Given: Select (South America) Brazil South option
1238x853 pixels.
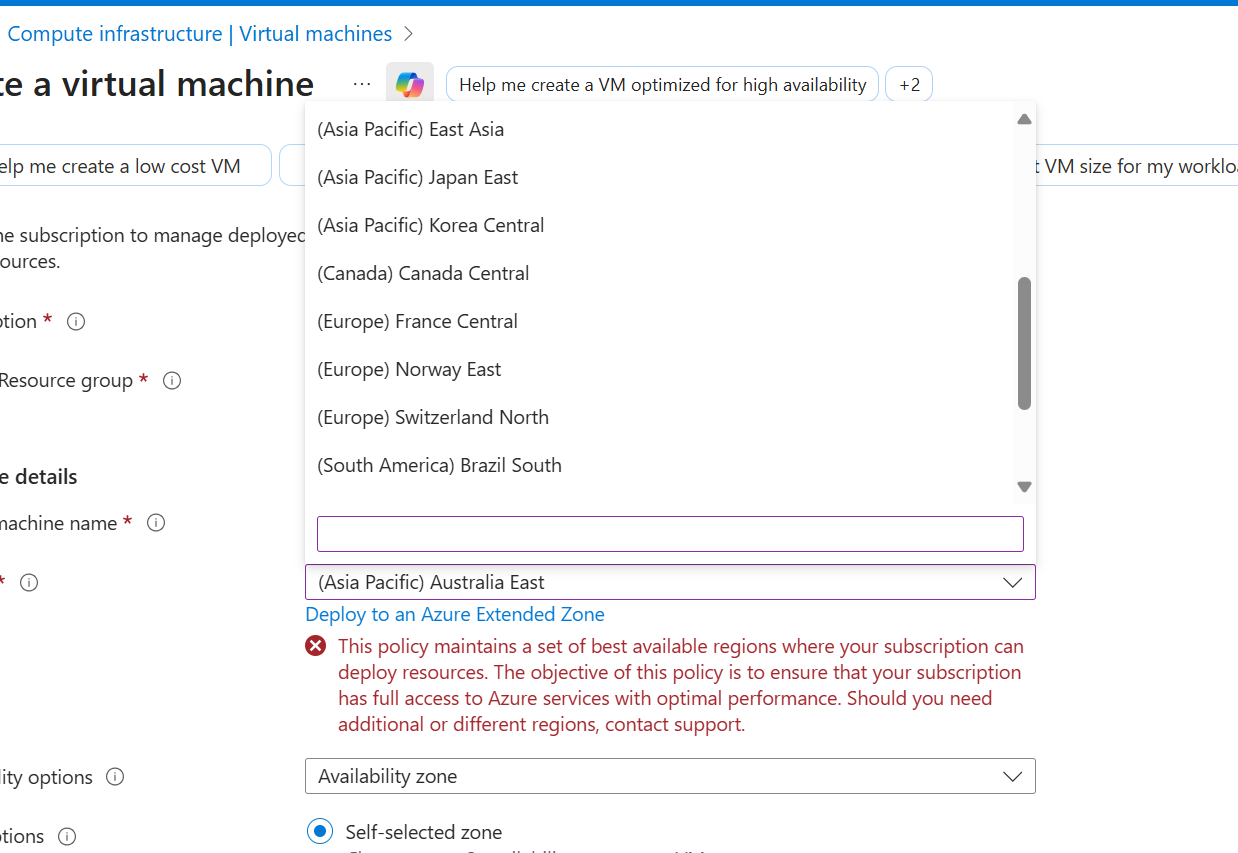Looking at the screenshot, I should click(440, 465).
